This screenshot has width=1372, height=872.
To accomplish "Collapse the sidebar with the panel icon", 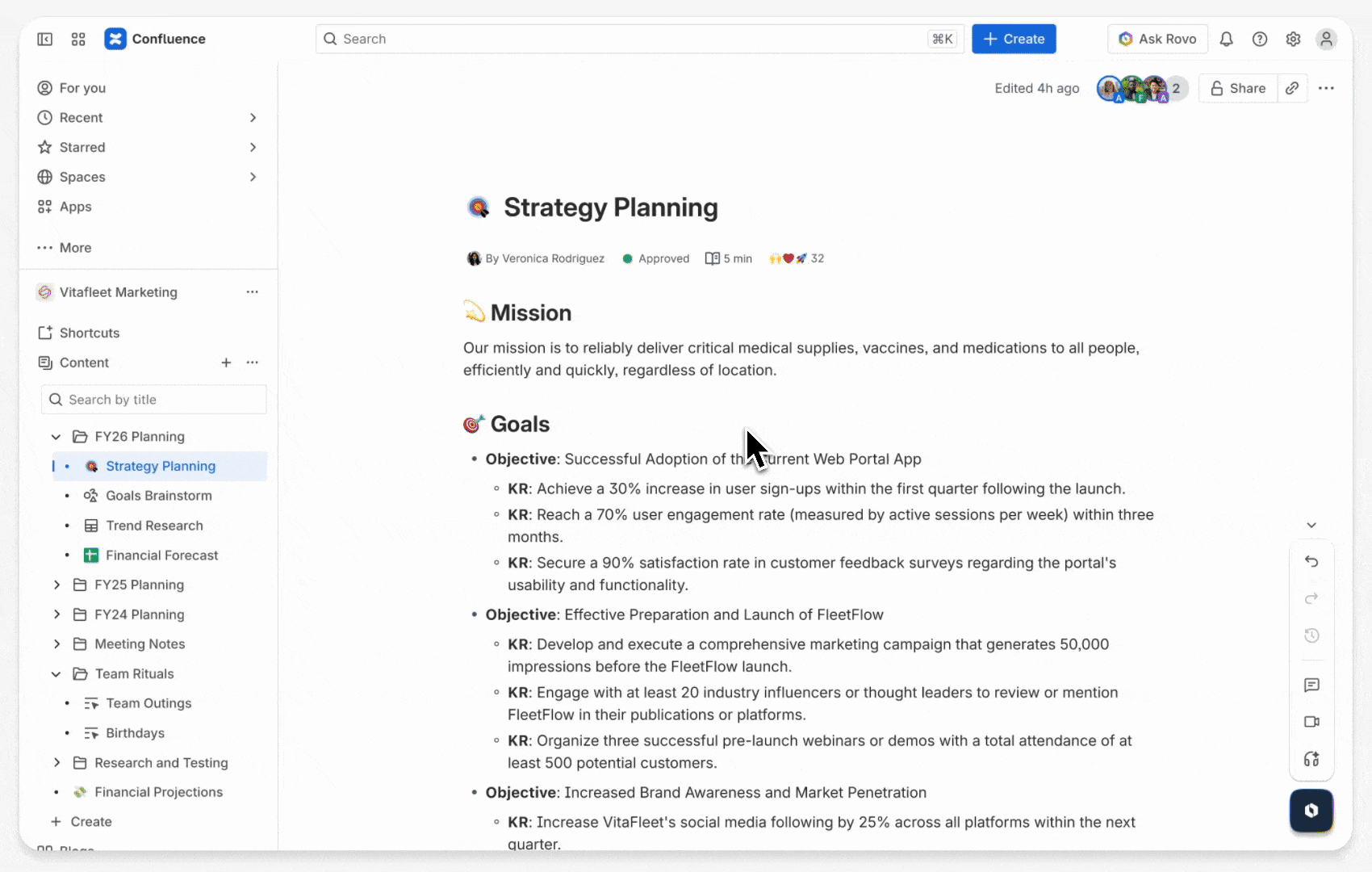I will 45,39.
